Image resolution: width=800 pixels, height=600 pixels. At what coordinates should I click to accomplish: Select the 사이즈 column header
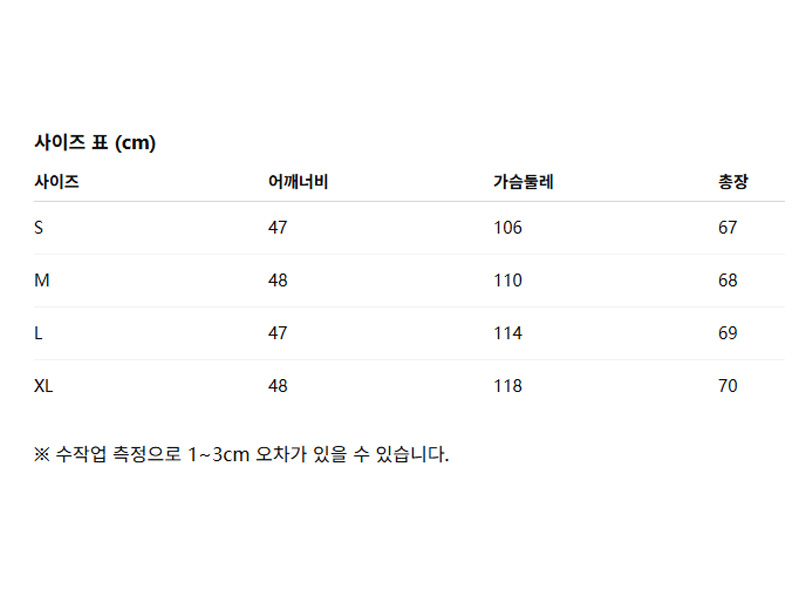(x=56, y=183)
